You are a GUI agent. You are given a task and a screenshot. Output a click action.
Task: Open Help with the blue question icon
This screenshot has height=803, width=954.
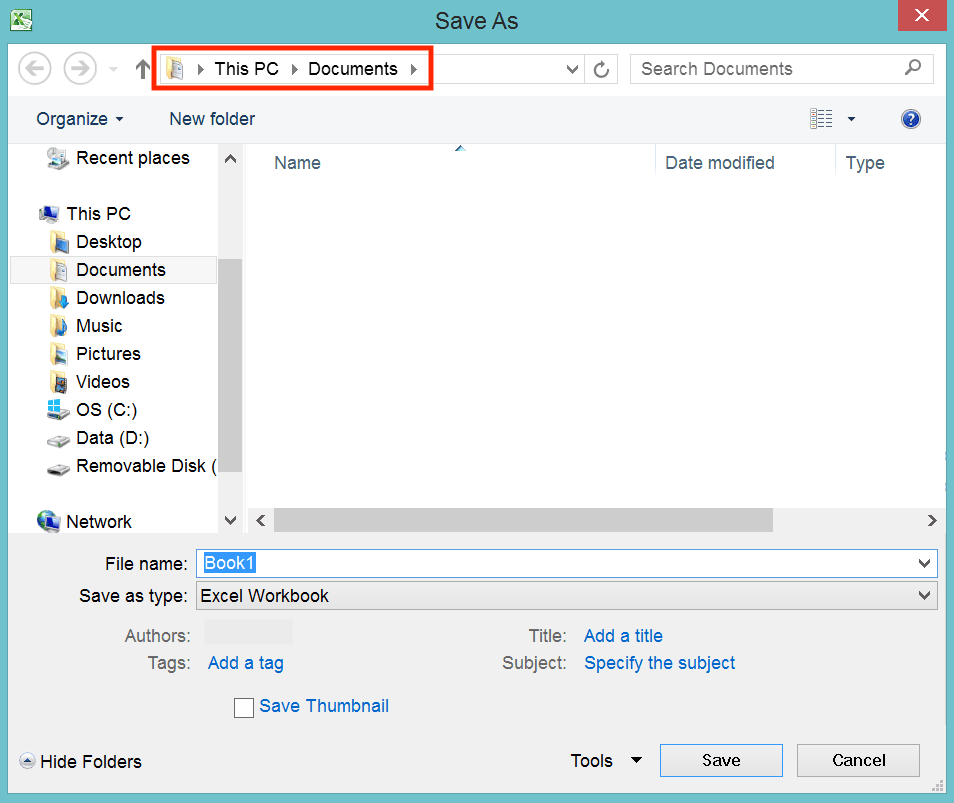910,119
